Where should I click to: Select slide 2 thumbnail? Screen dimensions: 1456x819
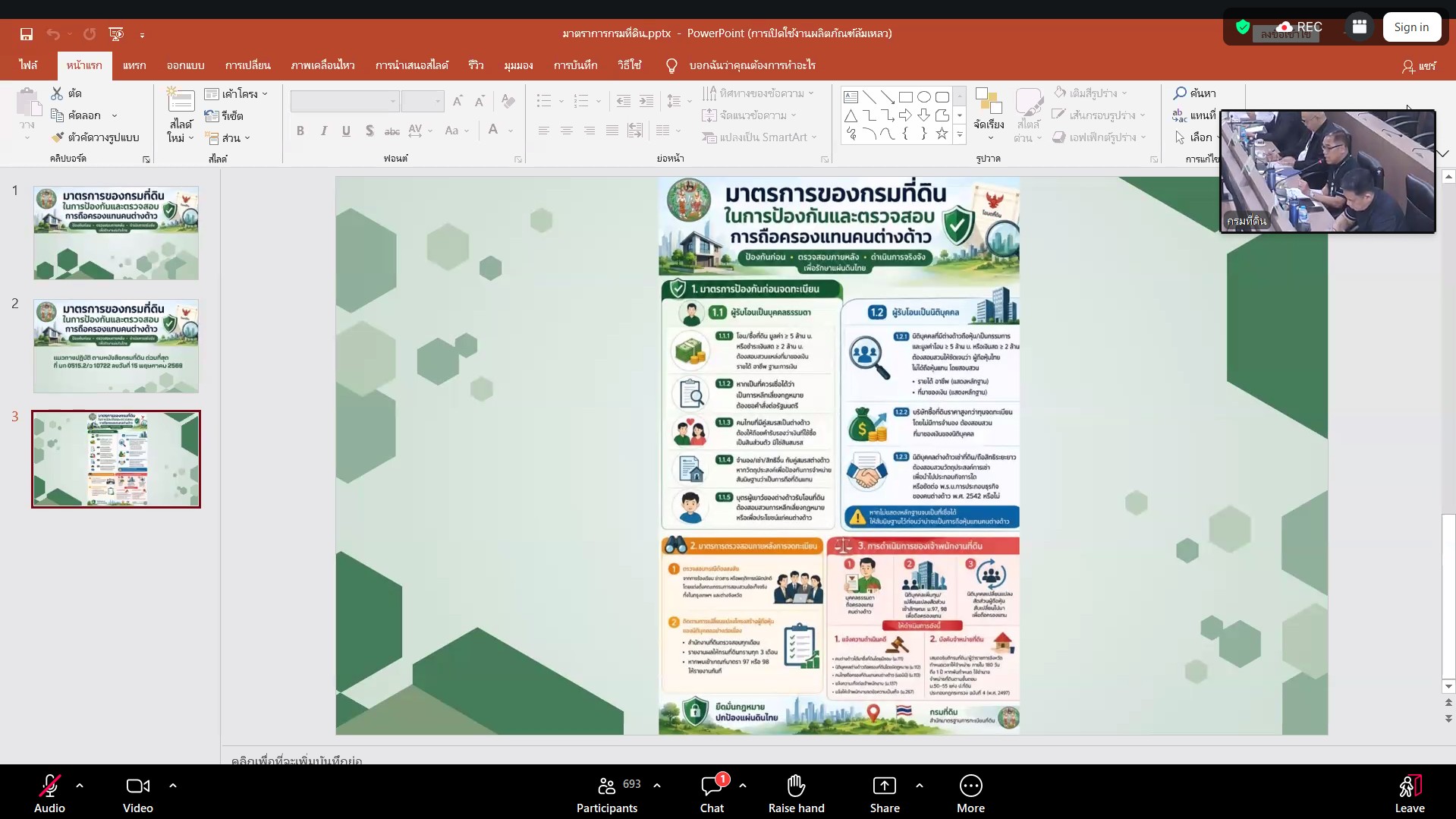point(116,346)
